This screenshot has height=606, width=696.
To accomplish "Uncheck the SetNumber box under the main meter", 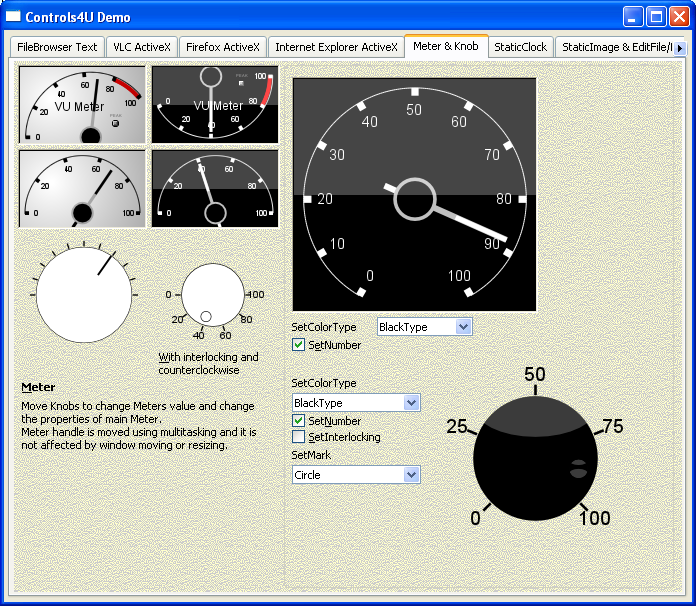I will point(298,345).
